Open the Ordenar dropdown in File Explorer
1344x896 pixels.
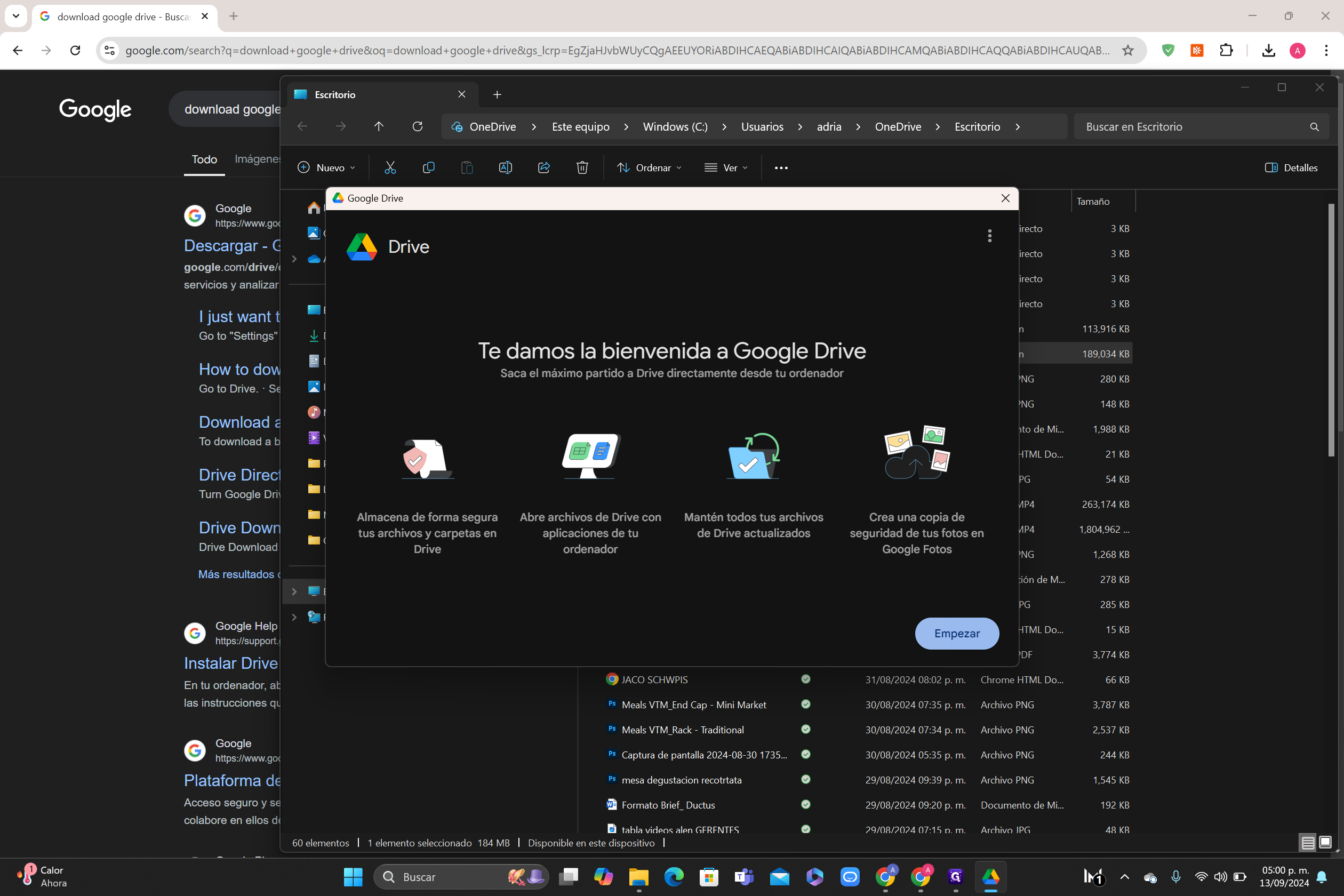[x=649, y=167]
